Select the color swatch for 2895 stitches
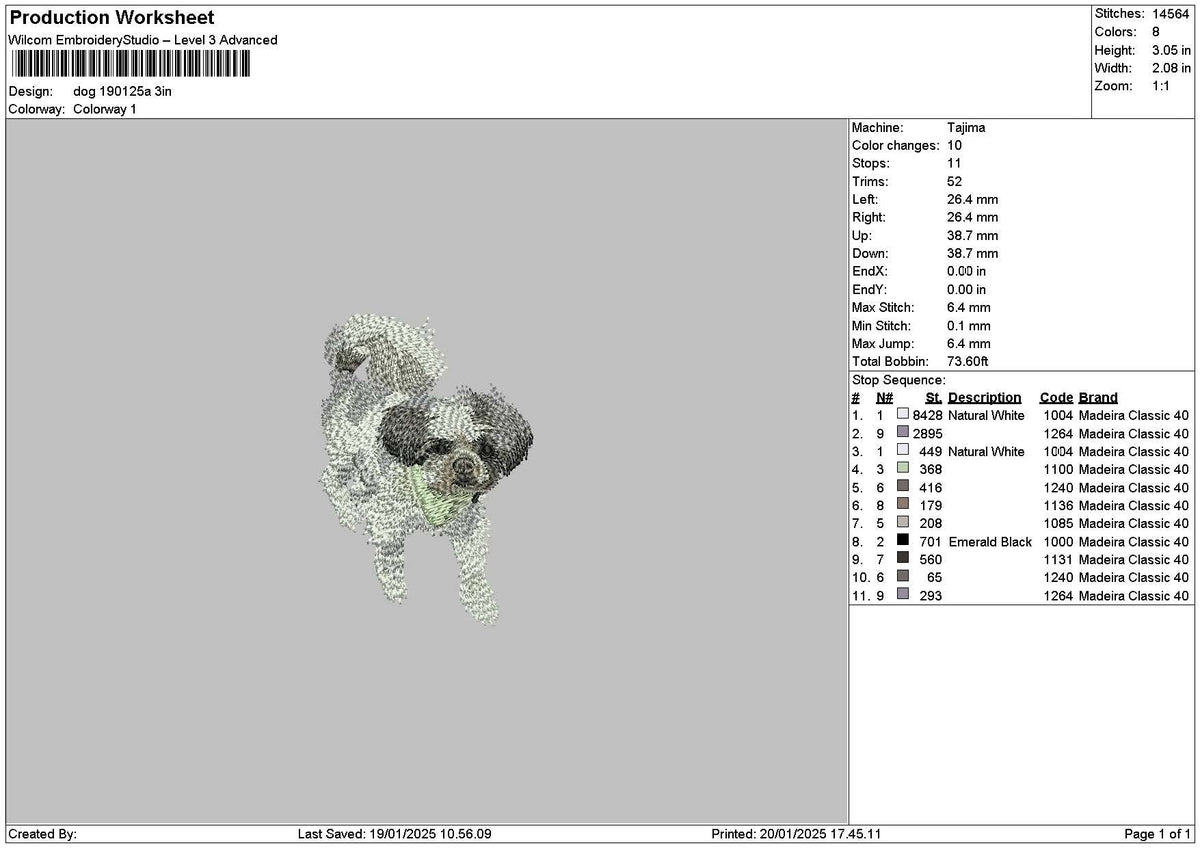Viewport: 1200px width, 848px height. 903,433
